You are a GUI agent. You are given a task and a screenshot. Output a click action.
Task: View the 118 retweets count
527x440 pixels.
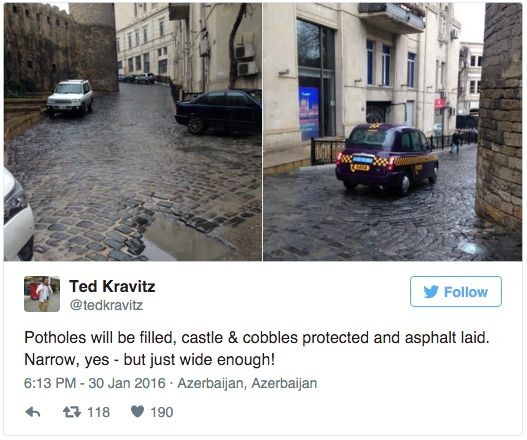click(x=98, y=412)
